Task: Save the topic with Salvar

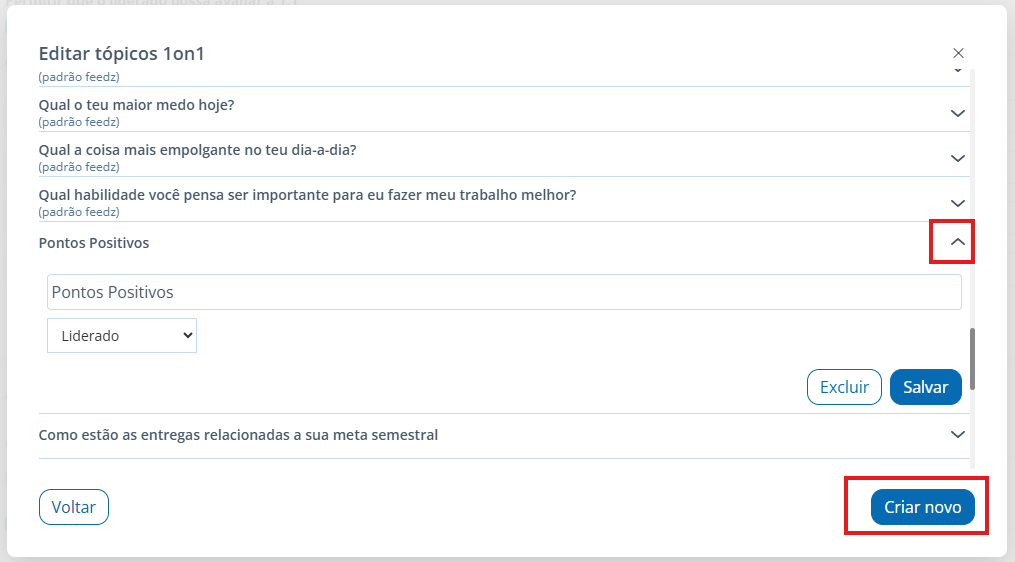Action: tap(926, 387)
